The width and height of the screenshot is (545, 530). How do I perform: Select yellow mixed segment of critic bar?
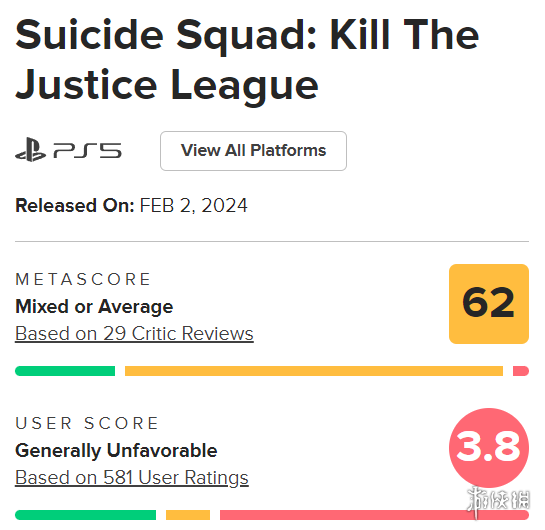314,371
